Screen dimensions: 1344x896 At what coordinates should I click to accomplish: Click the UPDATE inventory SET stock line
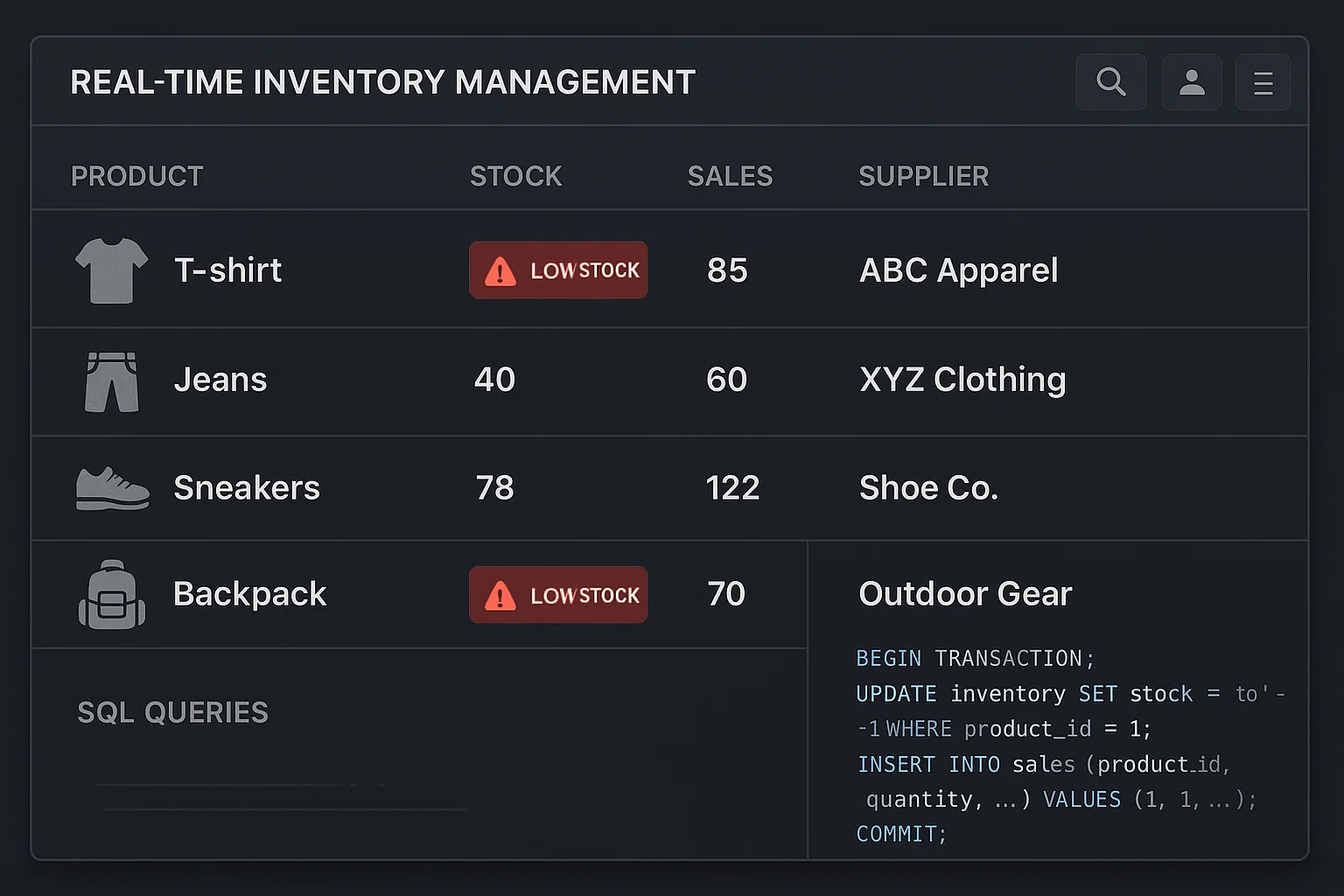1071,694
